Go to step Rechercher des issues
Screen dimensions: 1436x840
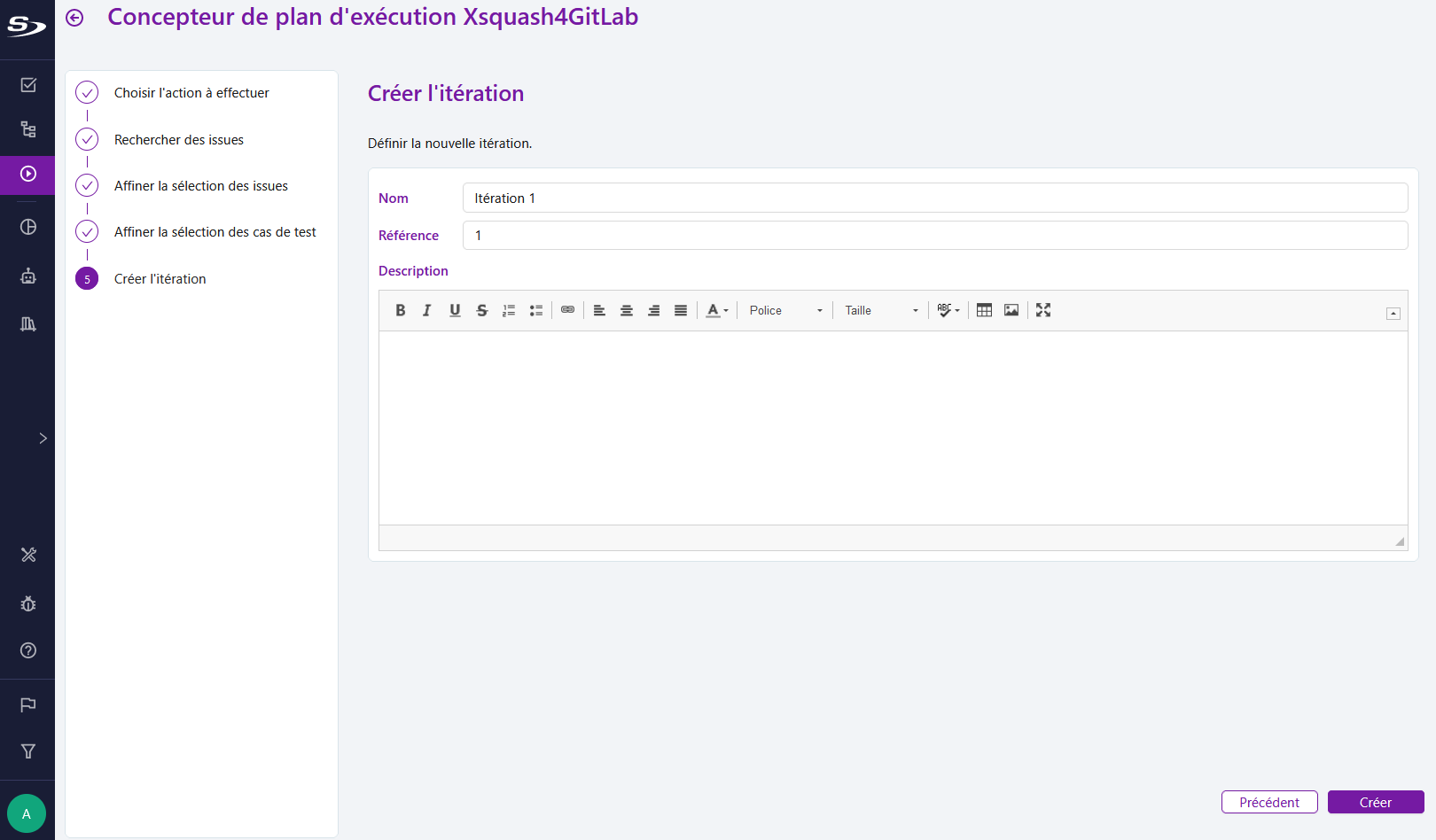click(x=178, y=140)
